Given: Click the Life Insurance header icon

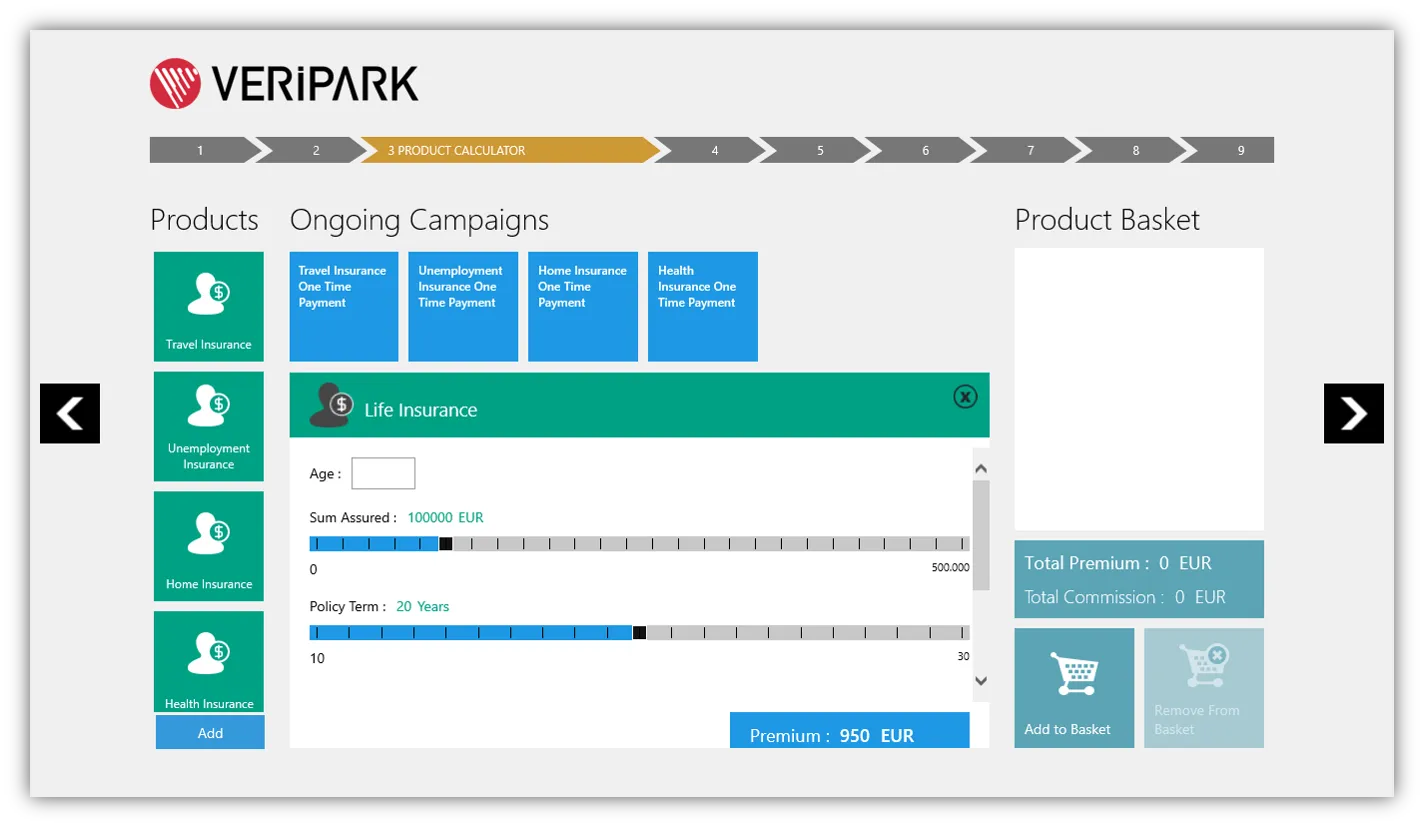Looking at the screenshot, I should pos(331,405).
